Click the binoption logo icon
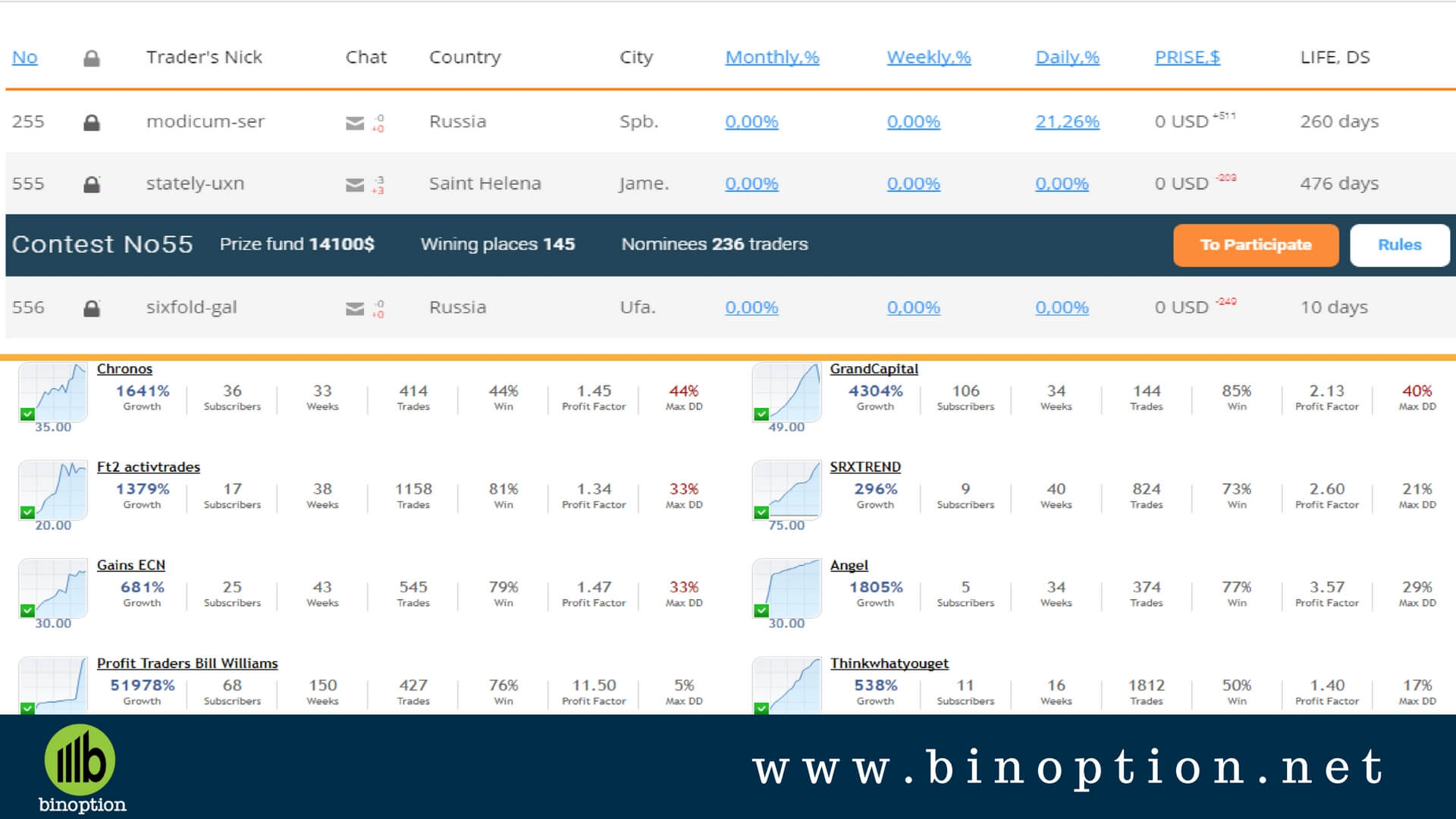The image size is (1456, 819). [x=80, y=760]
